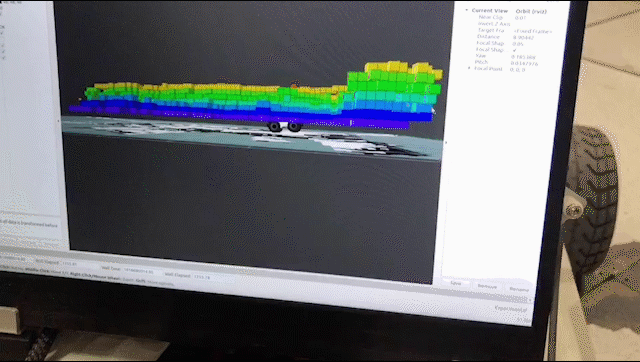This screenshot has height=362, width=640.
Task: Click the Save view button
Action: pyautogui.click(x=456, y=283)
